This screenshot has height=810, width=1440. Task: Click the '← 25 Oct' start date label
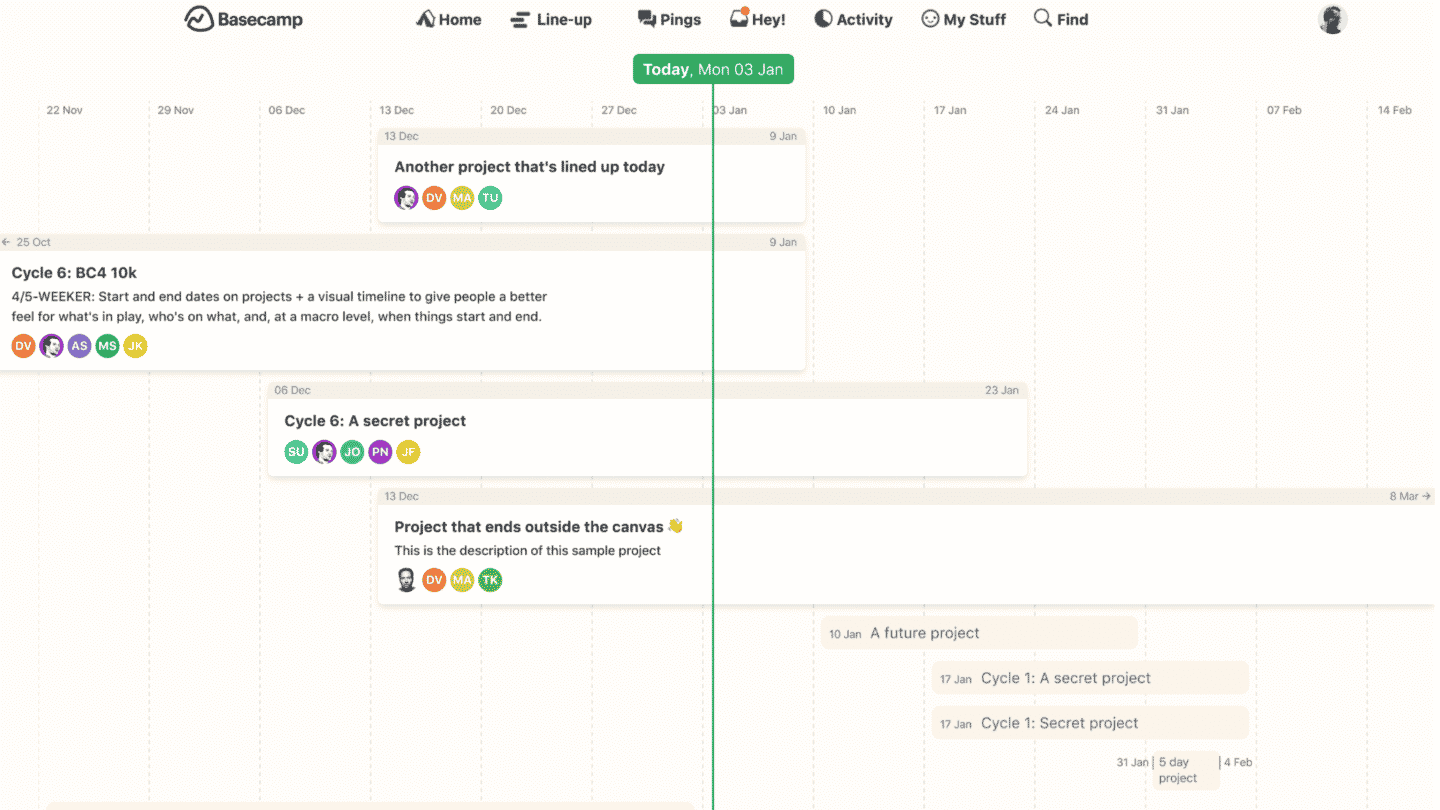27,242
